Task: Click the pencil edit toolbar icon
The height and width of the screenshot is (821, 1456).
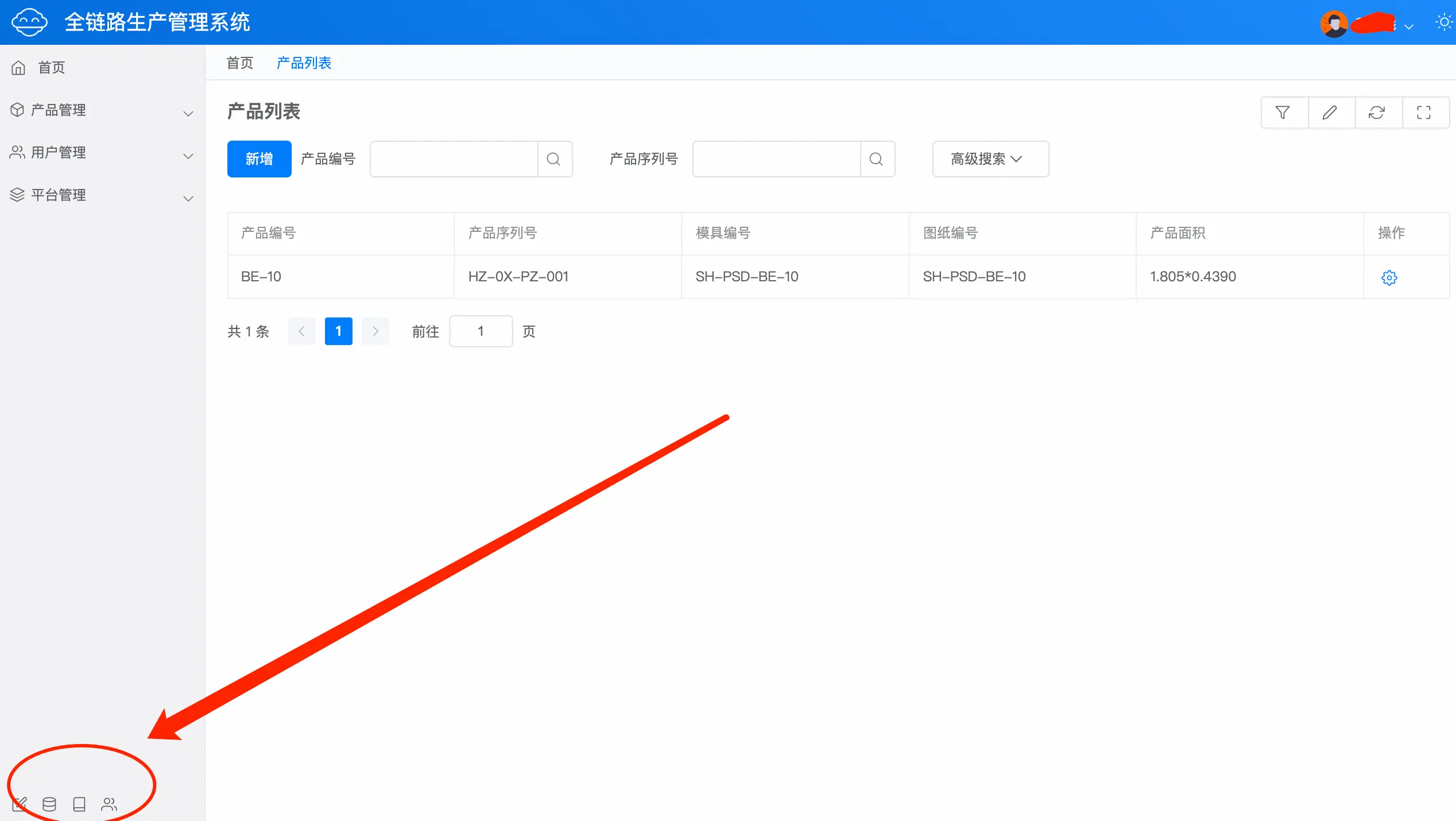Action: pos(1330,113)
